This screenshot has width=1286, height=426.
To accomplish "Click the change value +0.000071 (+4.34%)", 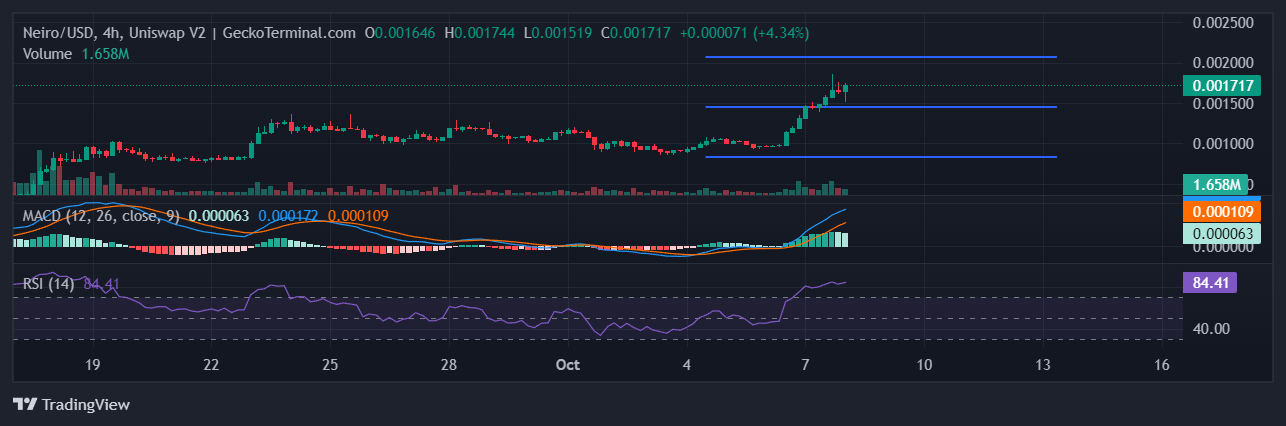I will tap(744, 33).
